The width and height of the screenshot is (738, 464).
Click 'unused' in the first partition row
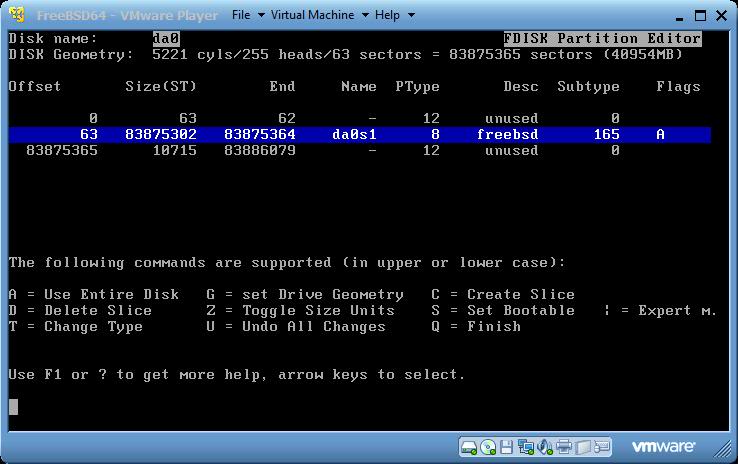pos(512,119)
